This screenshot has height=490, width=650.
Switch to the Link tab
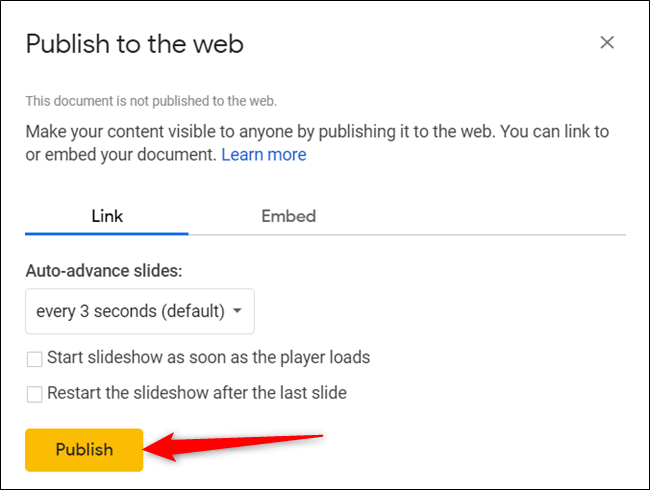[107, 216]
